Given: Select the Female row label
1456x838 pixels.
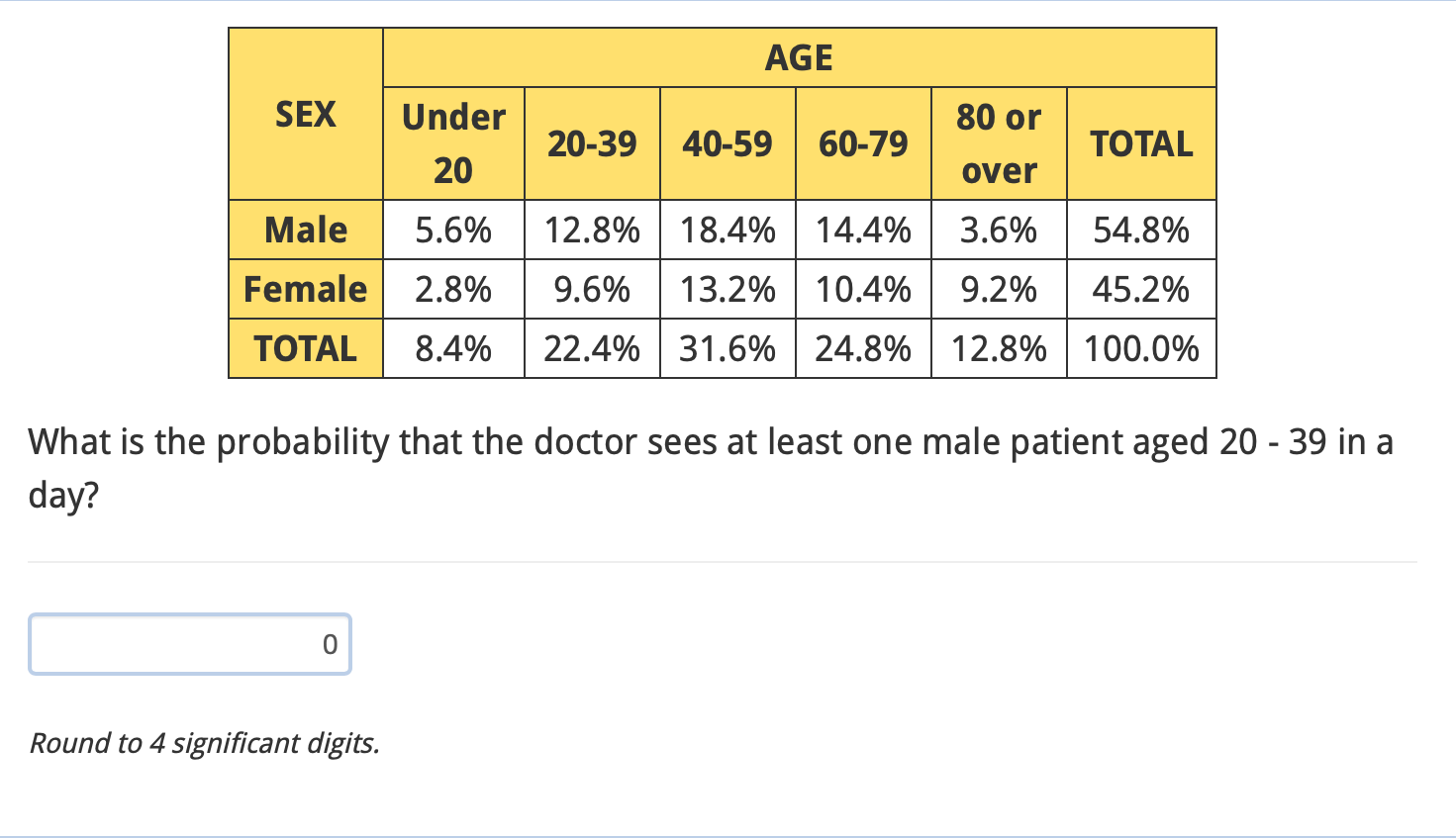Looking at the screenshot, I should (306, 289).
